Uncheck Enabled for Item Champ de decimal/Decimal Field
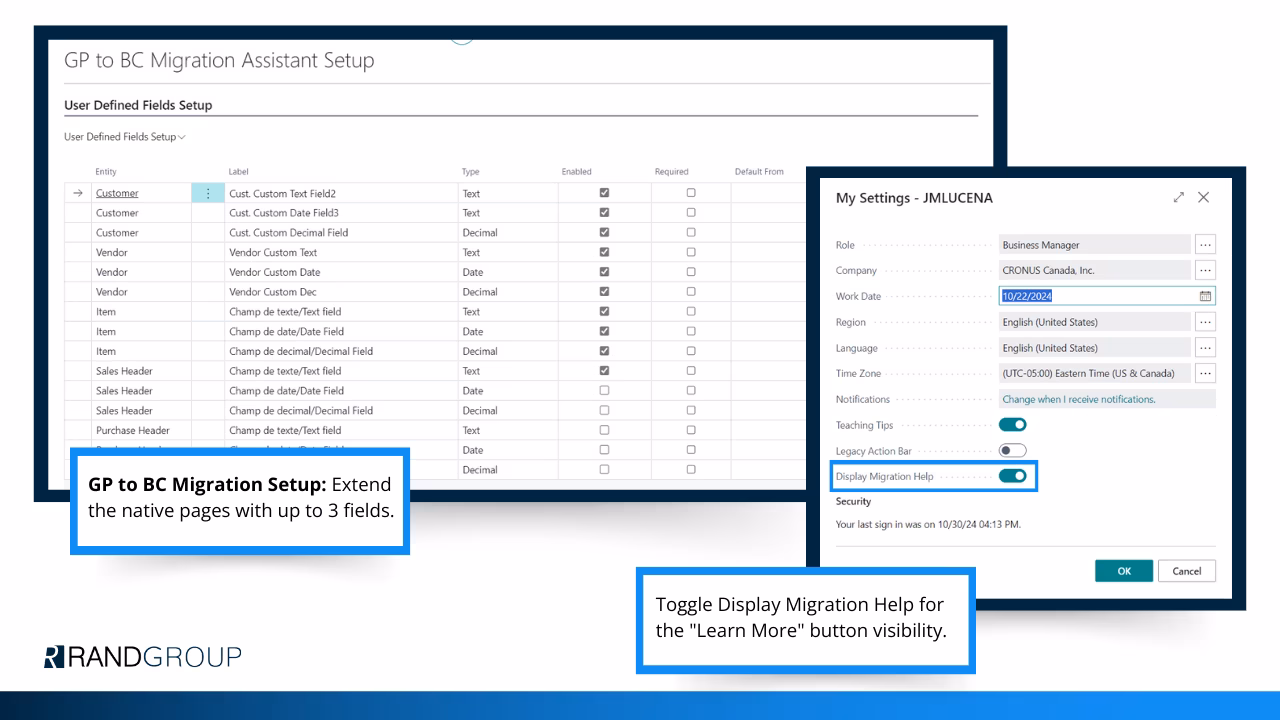This screenshot has height=720, width=1280. click(604, 351)
